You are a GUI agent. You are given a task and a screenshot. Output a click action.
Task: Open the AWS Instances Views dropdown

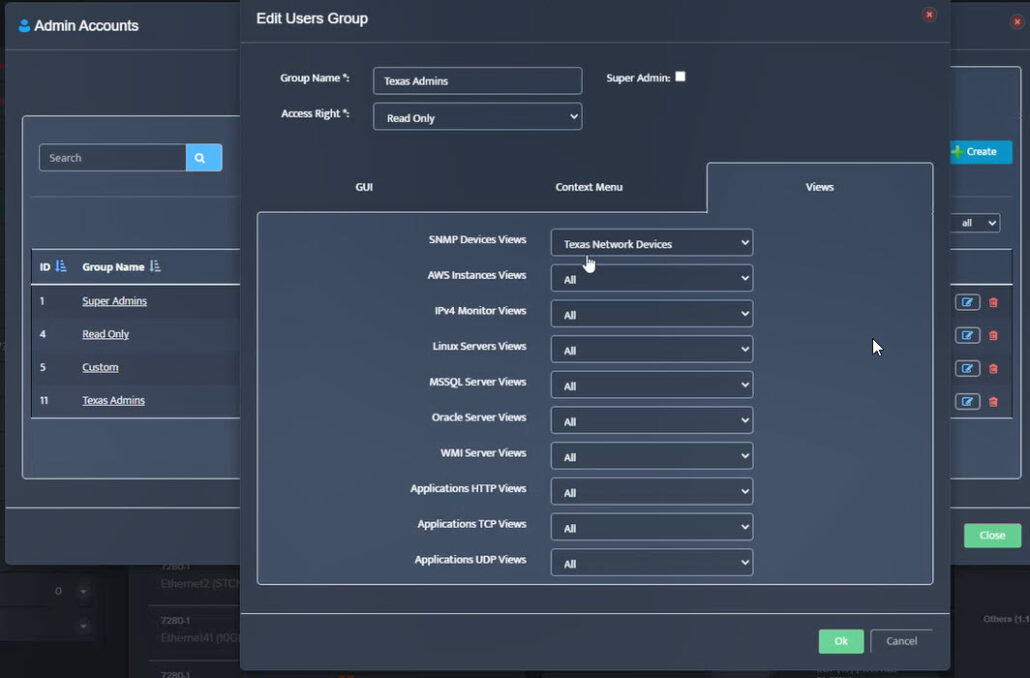pos(651,278)
